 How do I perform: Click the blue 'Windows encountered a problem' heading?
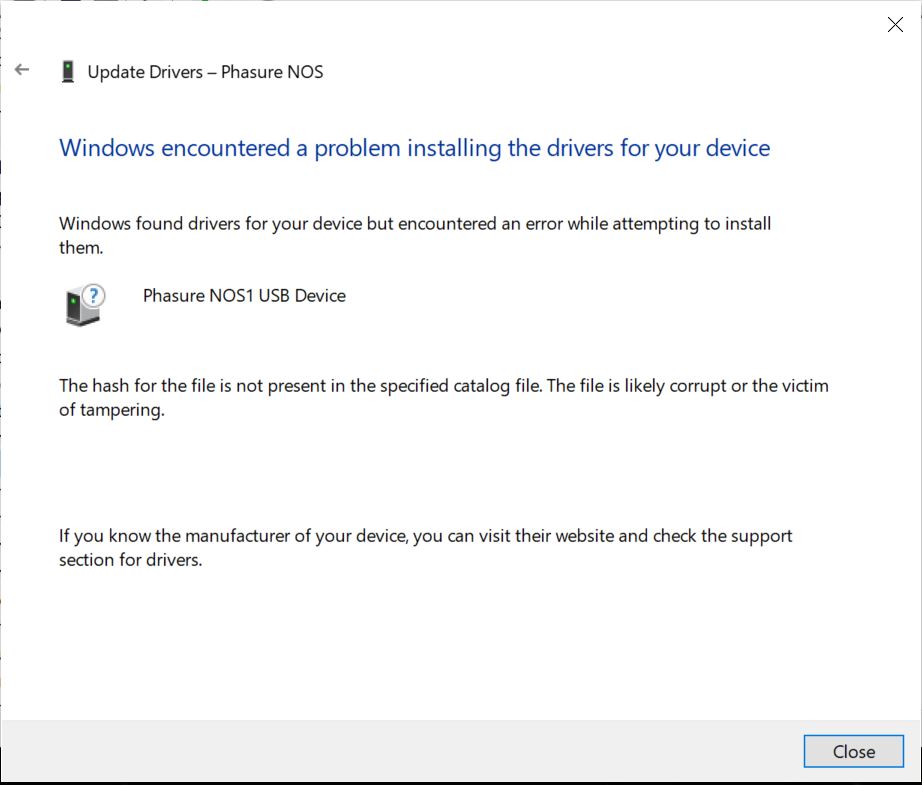(x=415, y=148)
